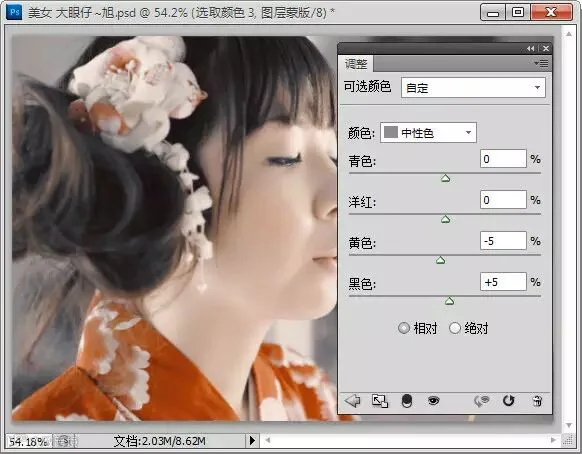Open the 颜色 dropdown showing 中性色
The image size is (582, 454).
[428, 133]
